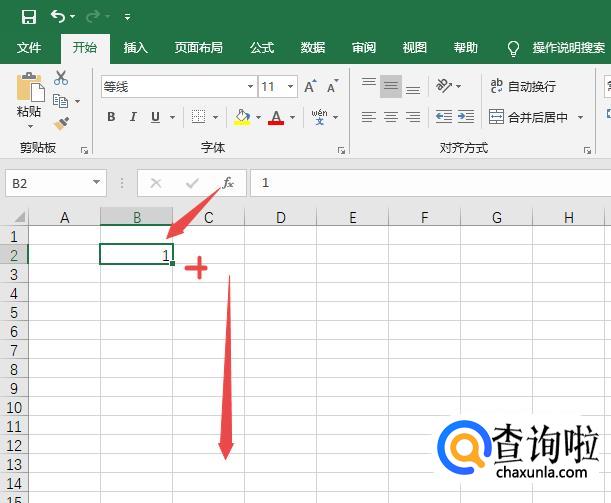
Task: Click the Borders icon
Action: [x=198, y=116]
